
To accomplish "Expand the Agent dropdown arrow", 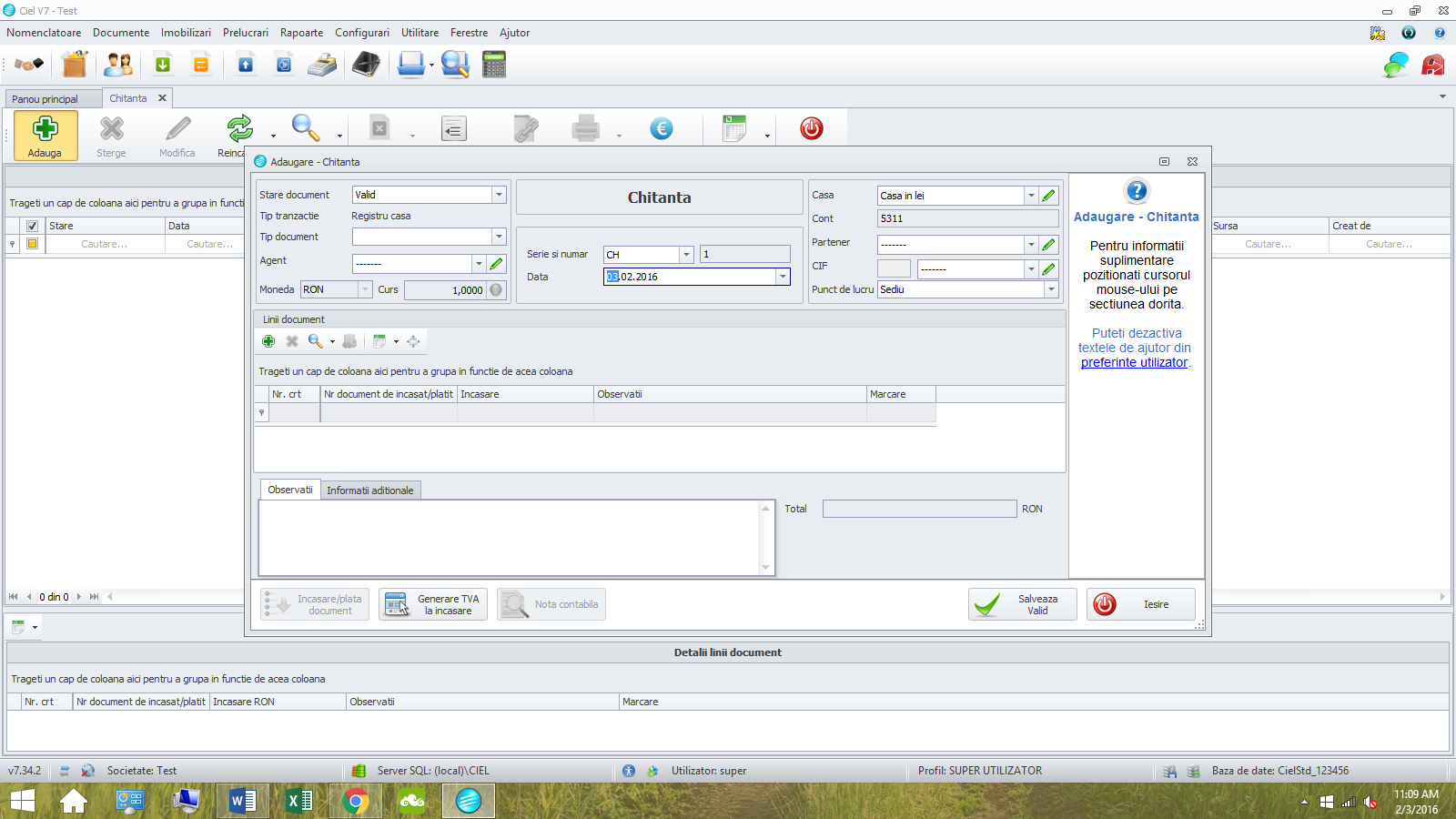I will coord(479,264).
